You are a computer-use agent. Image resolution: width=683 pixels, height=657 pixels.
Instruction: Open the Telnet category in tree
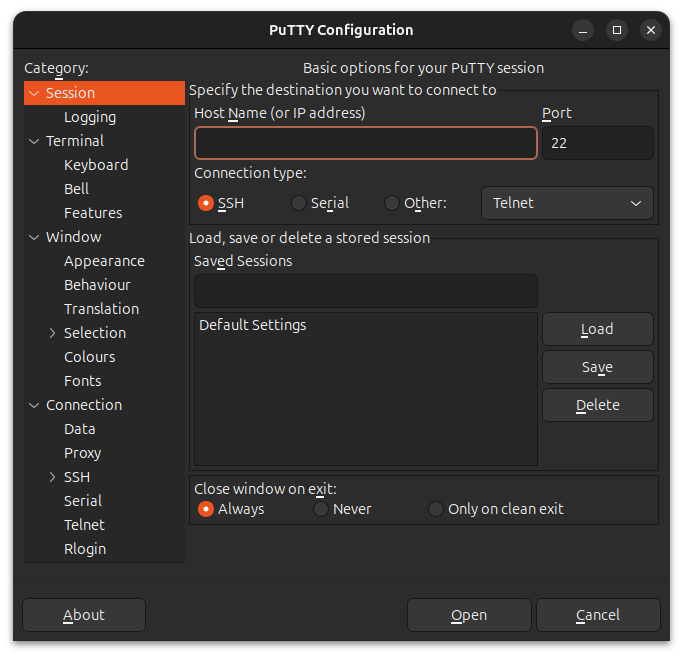(84, 525)
